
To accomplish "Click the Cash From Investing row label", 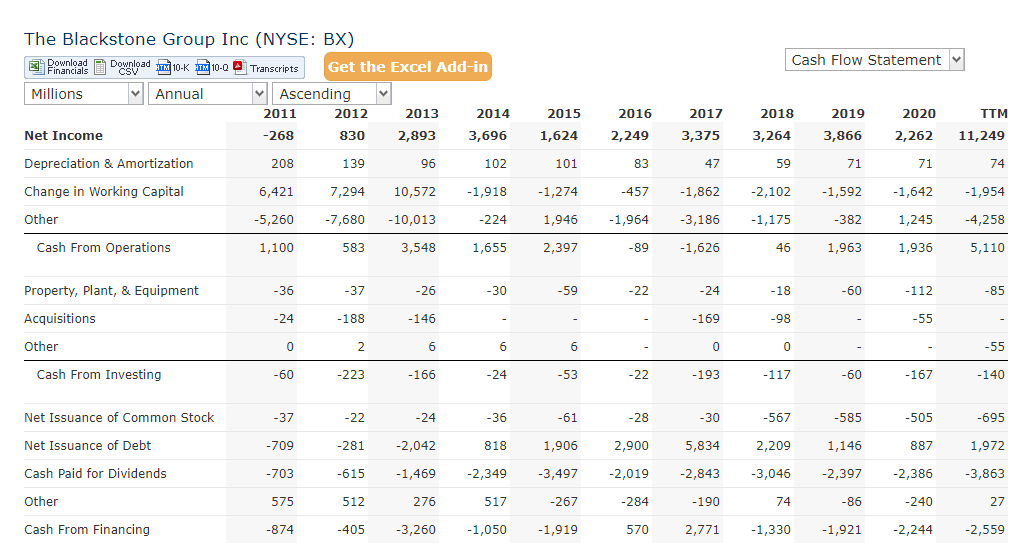I will click(99, 375).
